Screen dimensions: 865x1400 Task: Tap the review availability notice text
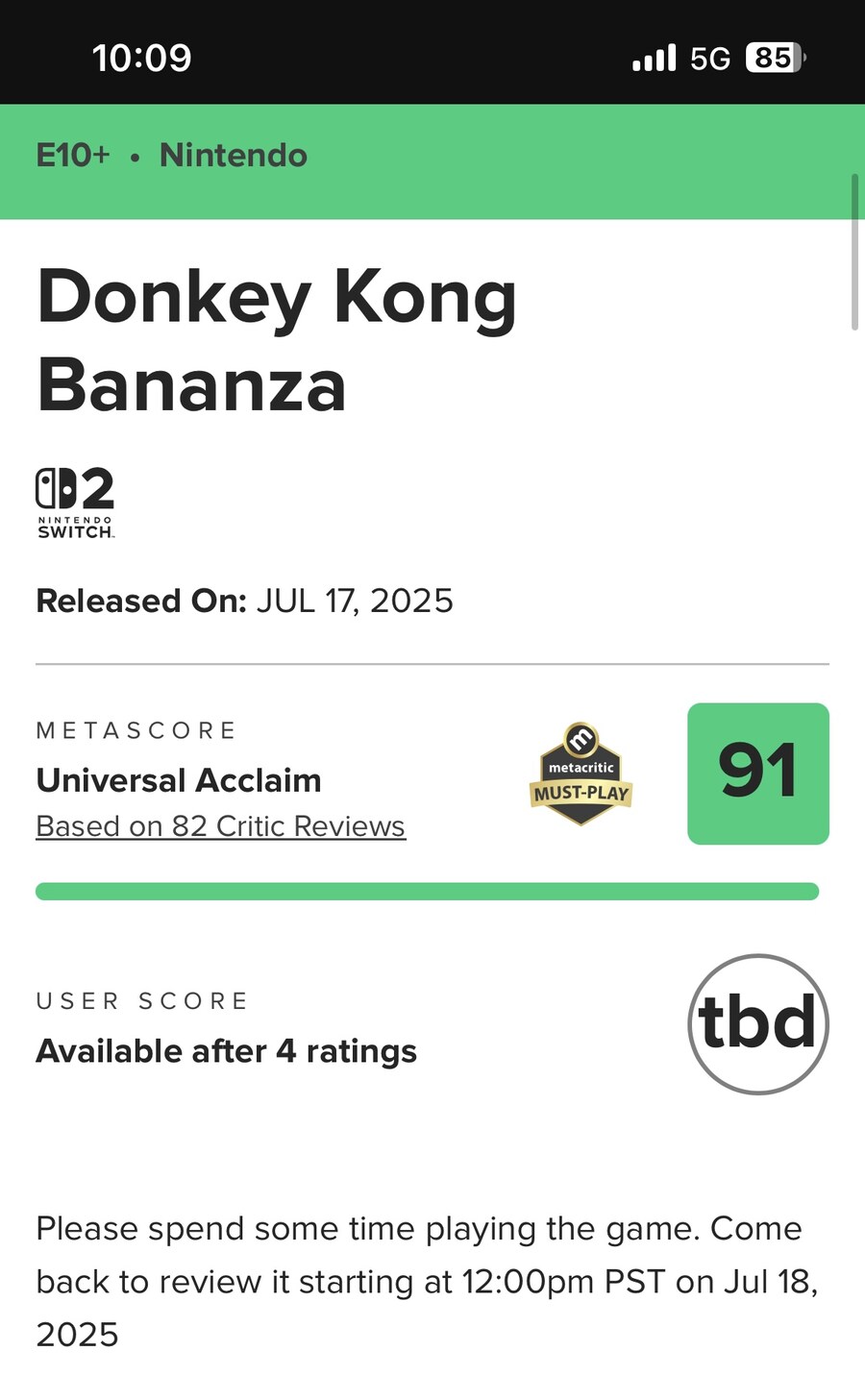pyautogui.click(x=427, y=1281)
